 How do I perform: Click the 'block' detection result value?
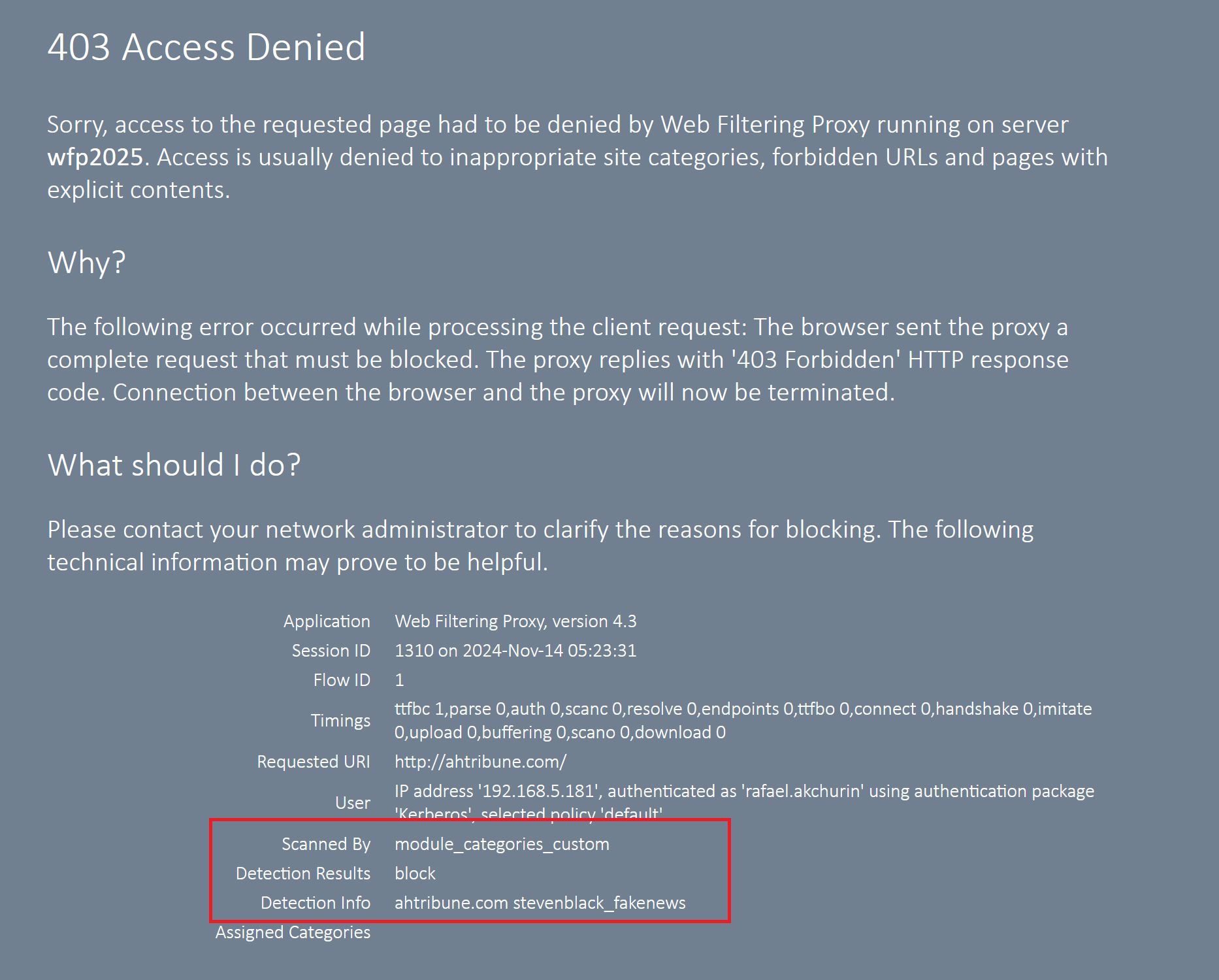(x=415, y=874)
